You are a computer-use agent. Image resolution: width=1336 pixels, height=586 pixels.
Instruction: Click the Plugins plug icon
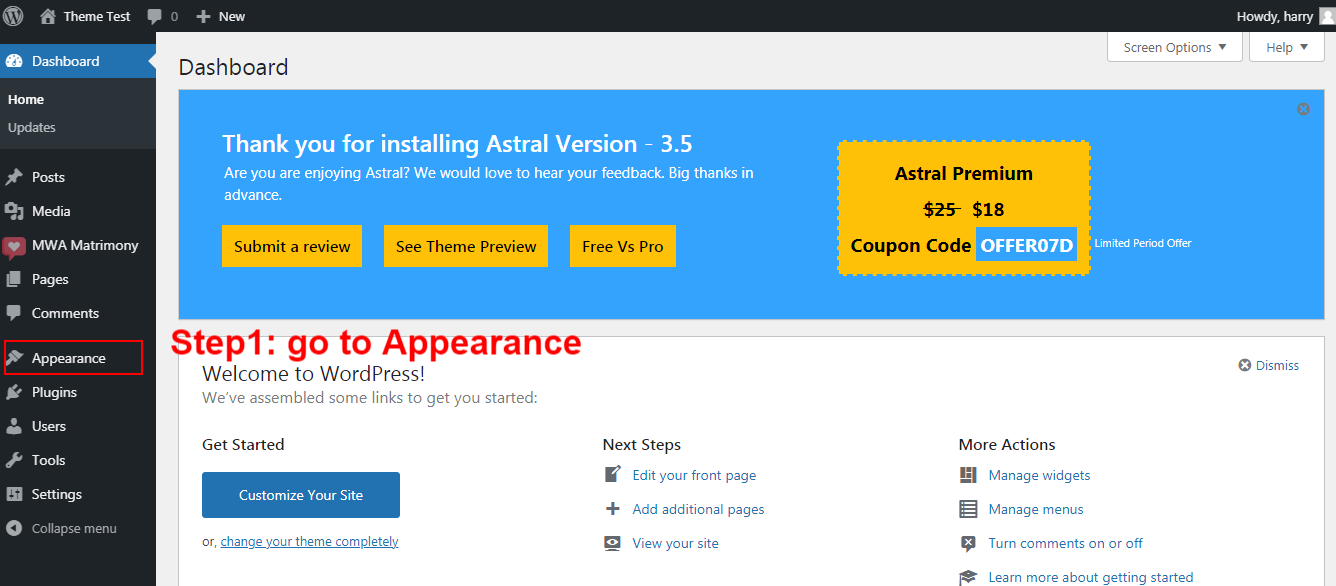(x=14, y=392)
